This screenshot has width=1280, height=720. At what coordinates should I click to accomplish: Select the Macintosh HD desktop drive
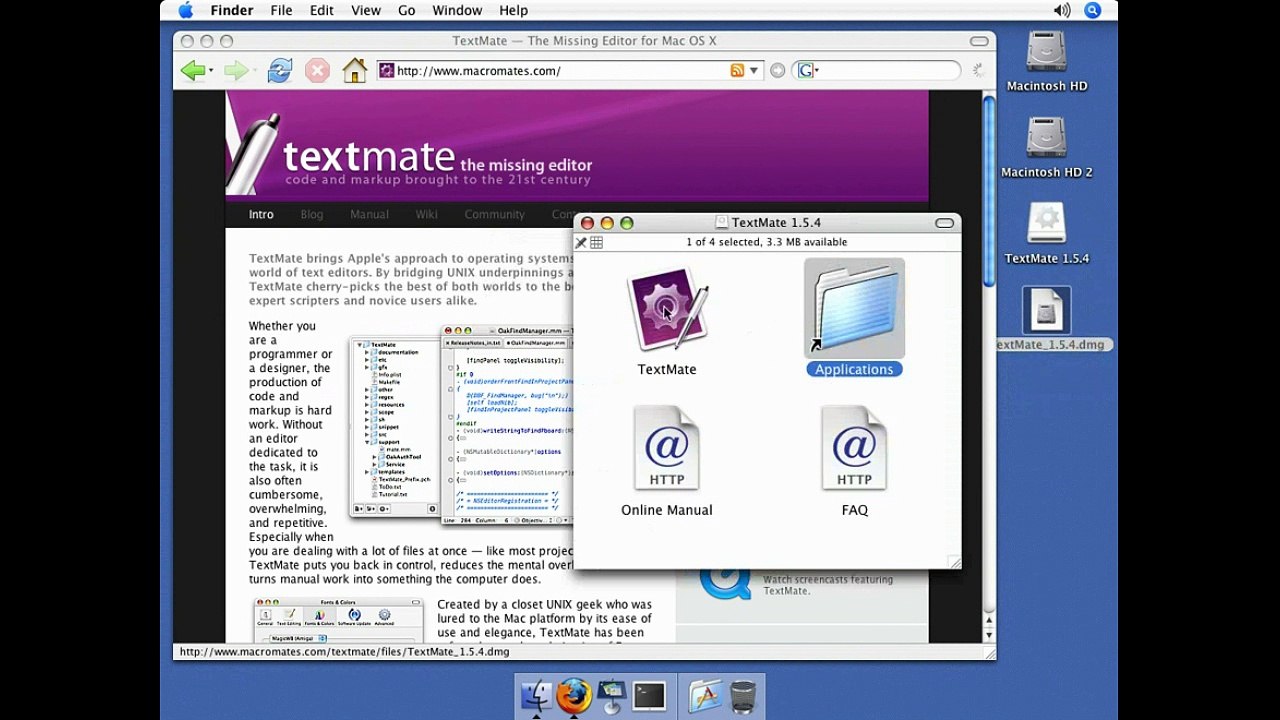click(1046, 53)
